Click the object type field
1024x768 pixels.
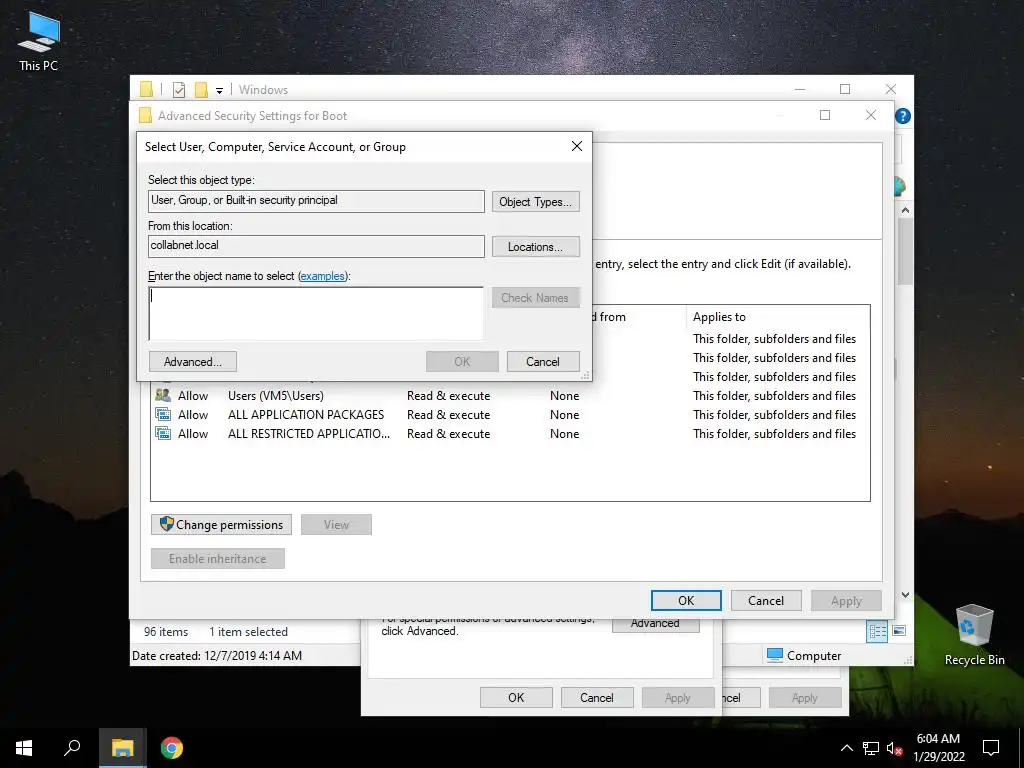point(316,201)
